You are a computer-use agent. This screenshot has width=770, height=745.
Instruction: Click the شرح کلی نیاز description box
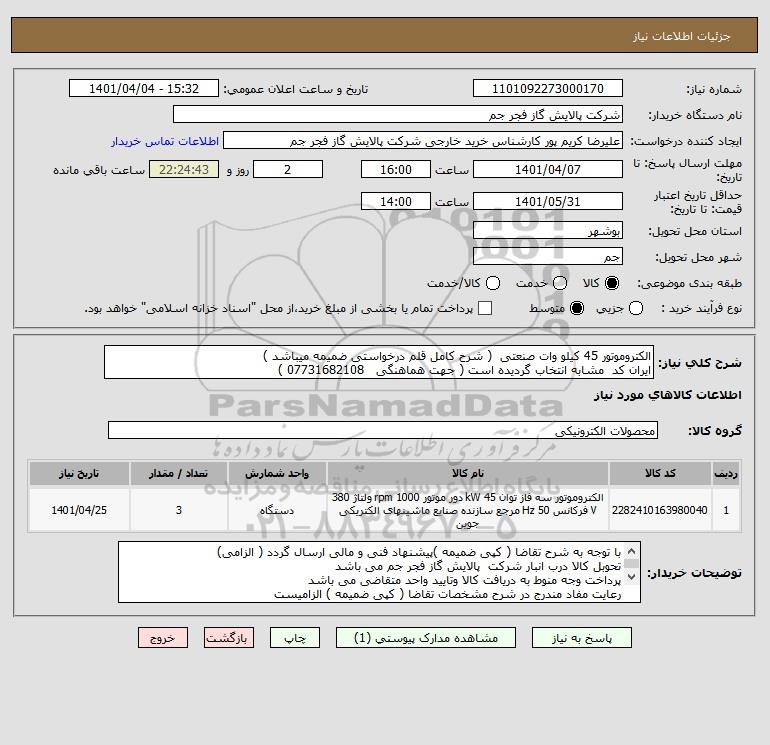point(379,362)
